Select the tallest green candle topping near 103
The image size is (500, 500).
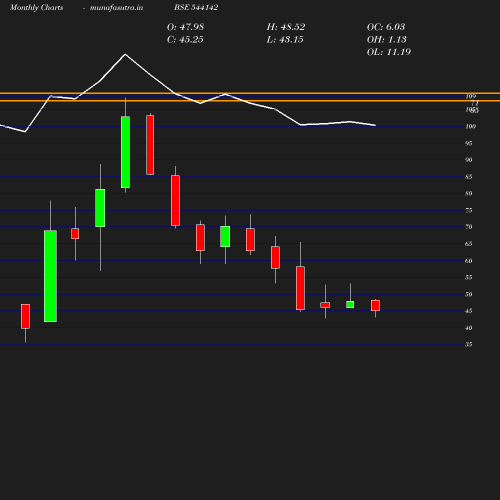[125, 152]
